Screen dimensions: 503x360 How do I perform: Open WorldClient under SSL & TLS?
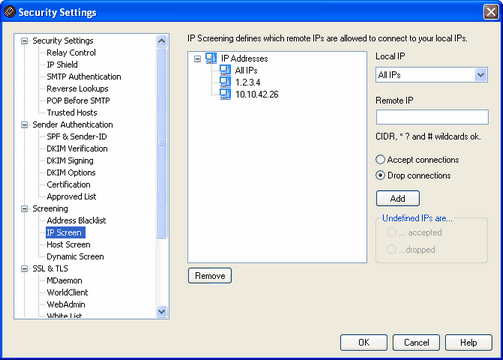[x=67, y=293]
